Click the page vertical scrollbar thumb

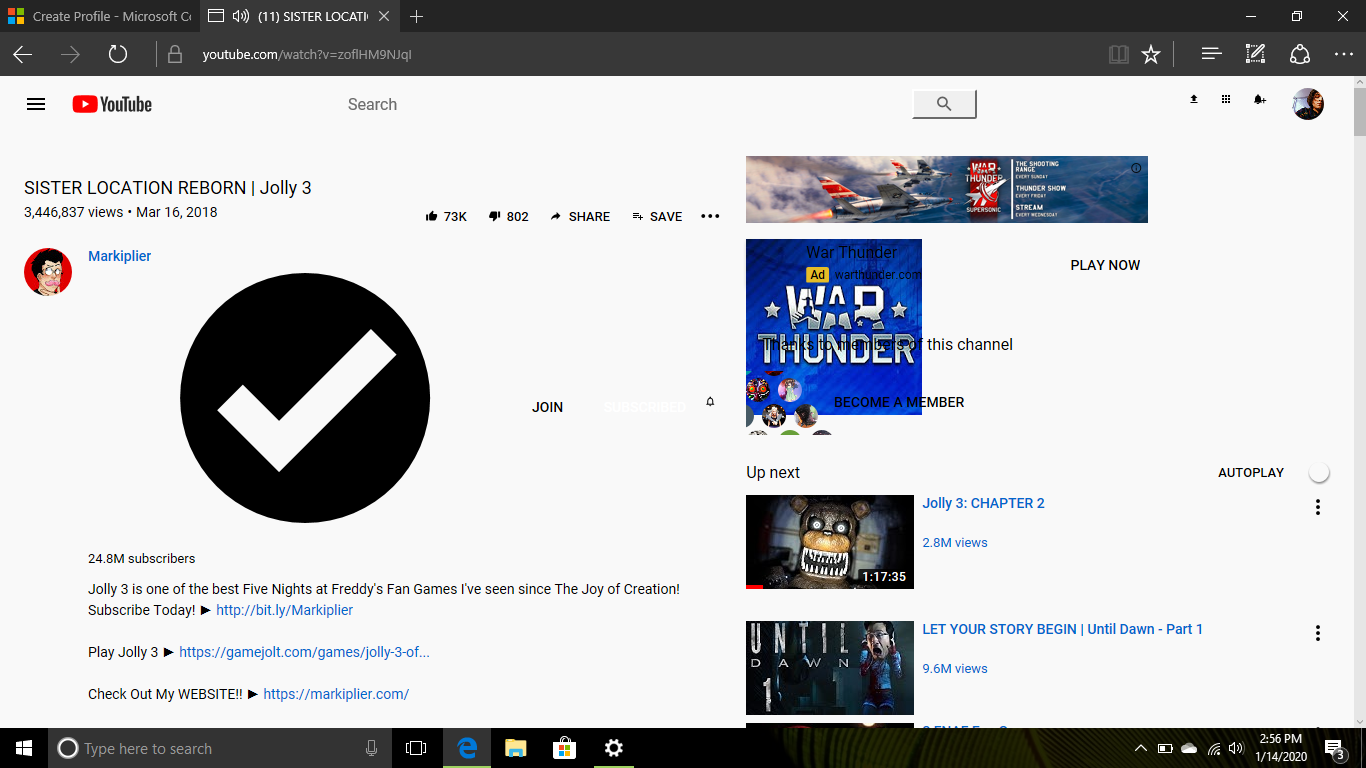[x=1359, y=112]
